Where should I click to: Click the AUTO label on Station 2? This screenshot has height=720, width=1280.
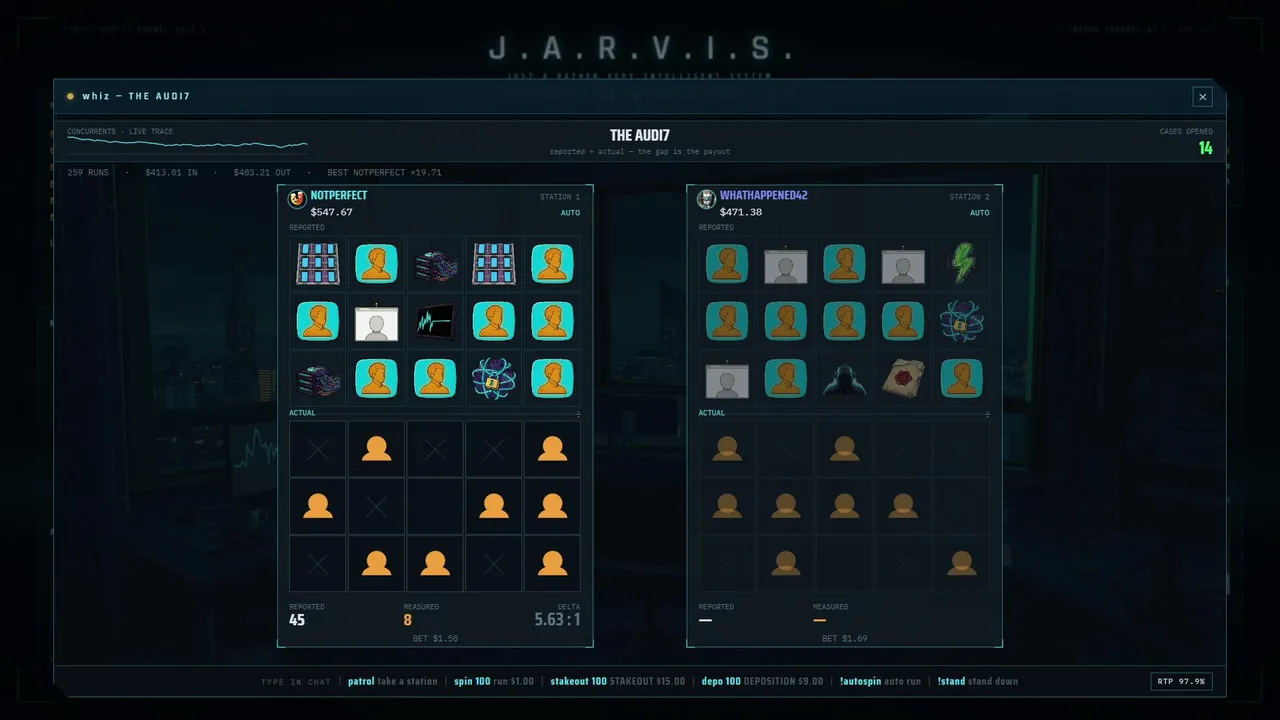tap(980, 213)
